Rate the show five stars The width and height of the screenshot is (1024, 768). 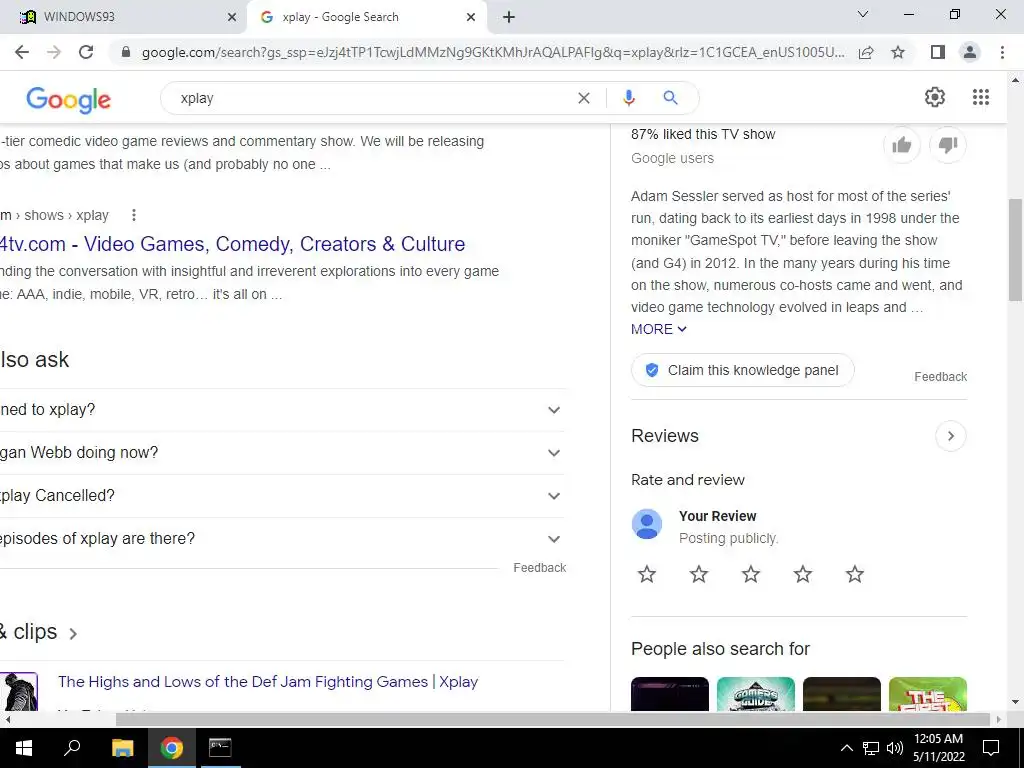855,574
